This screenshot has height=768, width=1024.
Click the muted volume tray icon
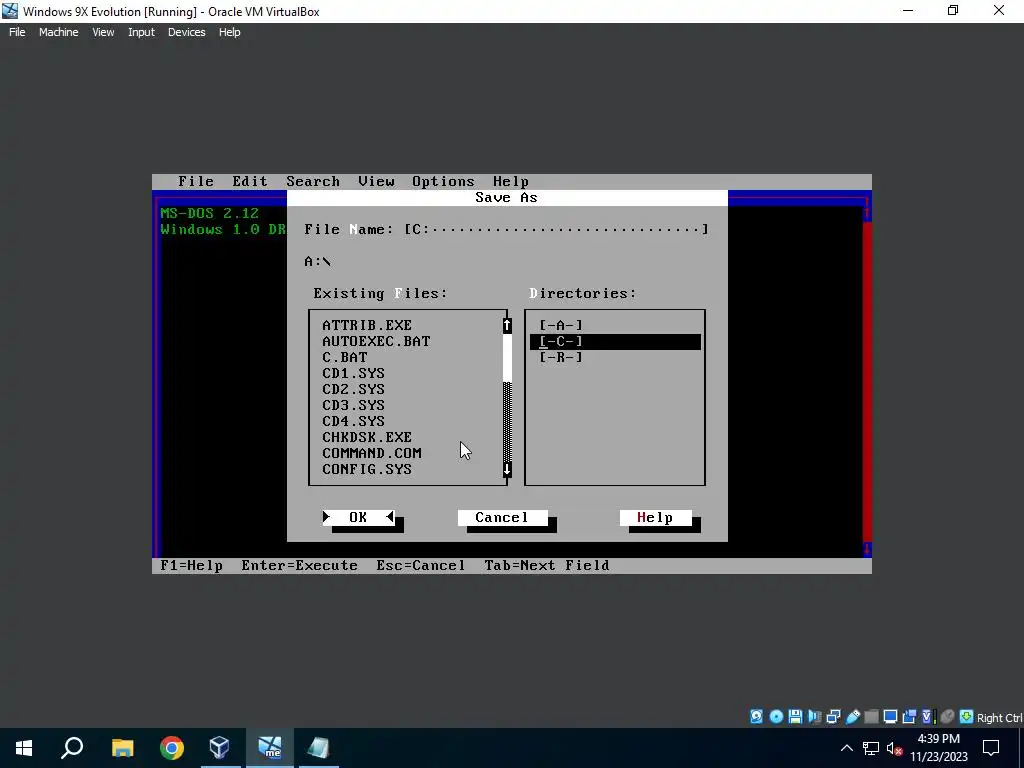coord(894,748)
